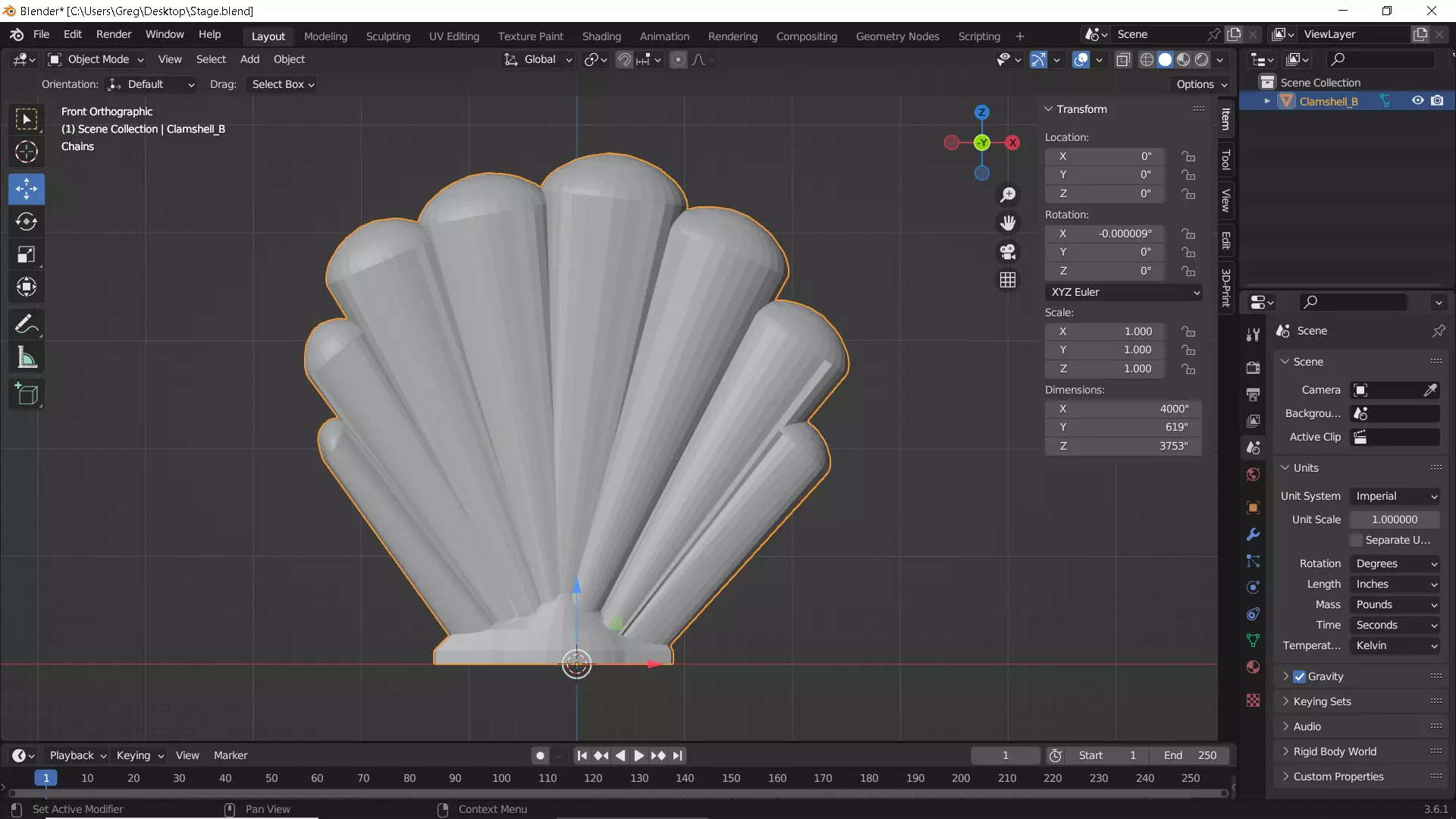Open the Render menu
This screenshot has width=1456, height=819.
point(114,35)
